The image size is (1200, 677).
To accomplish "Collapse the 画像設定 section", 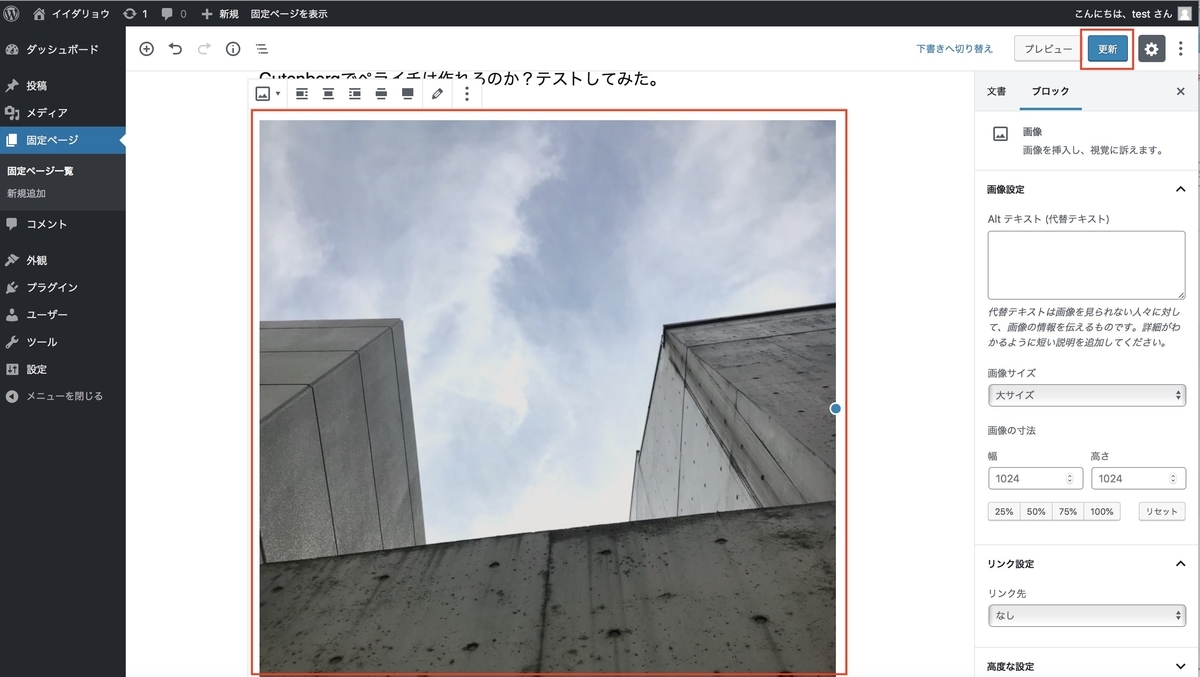I will coord(1086,189).
